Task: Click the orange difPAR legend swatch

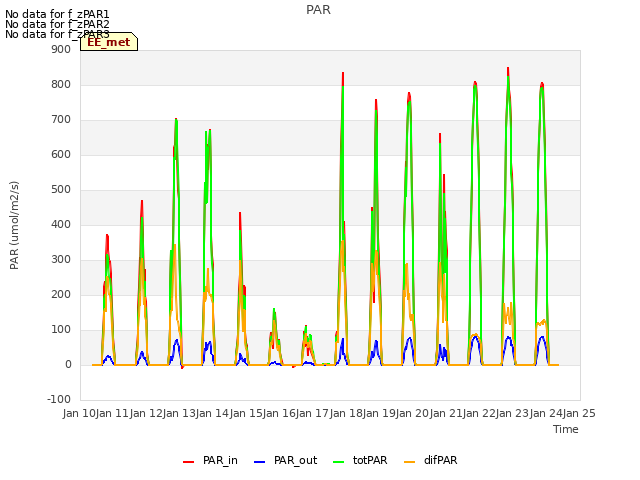Action: [x=409, y=462]
